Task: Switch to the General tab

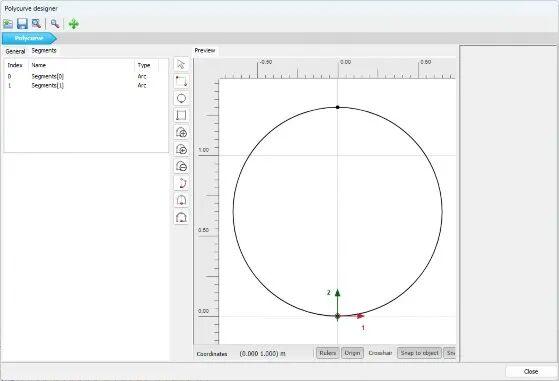Action: pos(15,51)
